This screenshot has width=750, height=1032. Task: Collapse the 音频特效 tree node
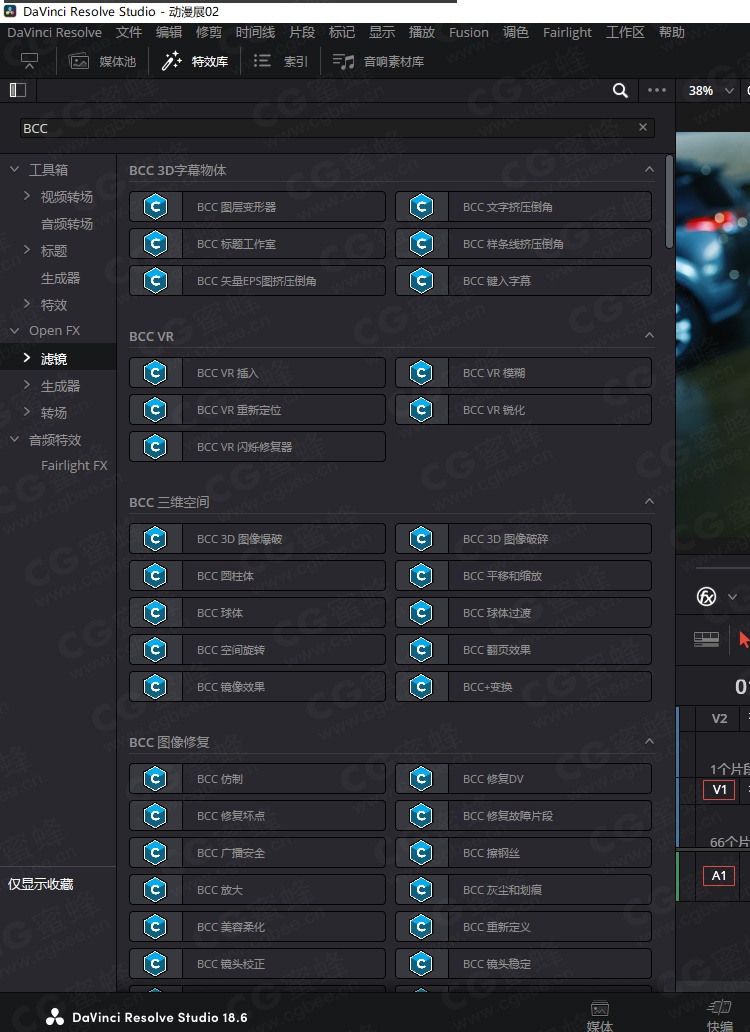tap(14, 440)
